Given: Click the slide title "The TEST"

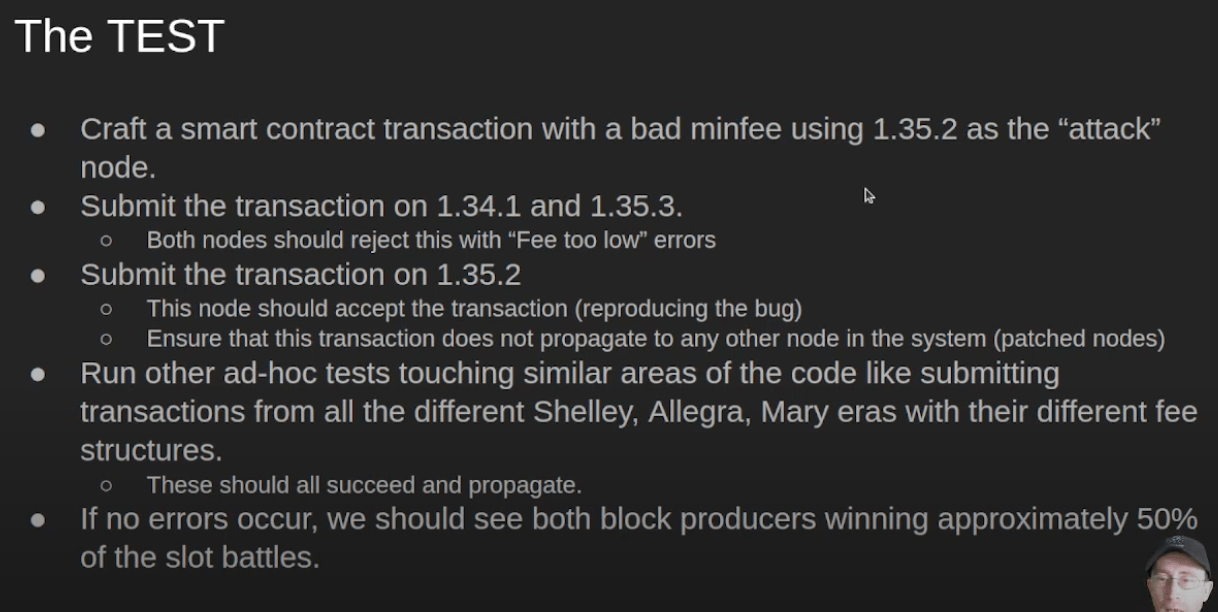Looking at the screenshot, I should pos(119,37).
